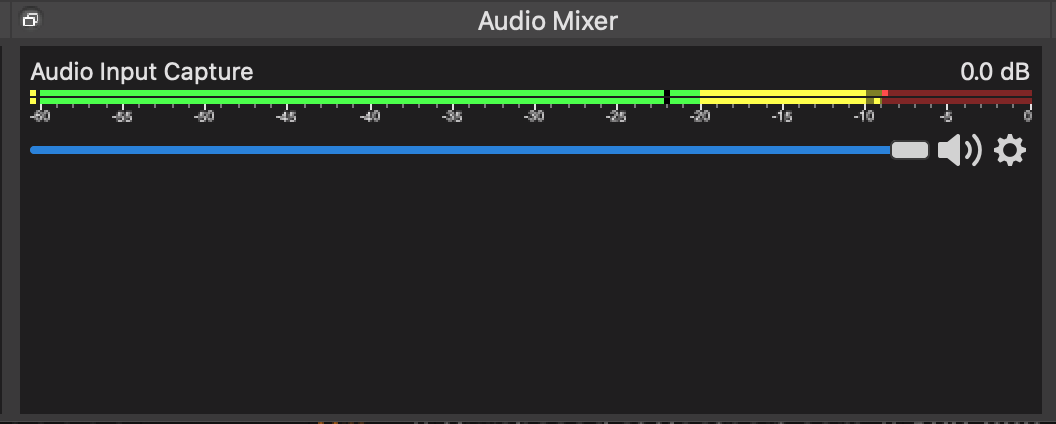Click the -35 tick label on meter scale
This screenshot has width=1056, height=424.
pos(452,117)
